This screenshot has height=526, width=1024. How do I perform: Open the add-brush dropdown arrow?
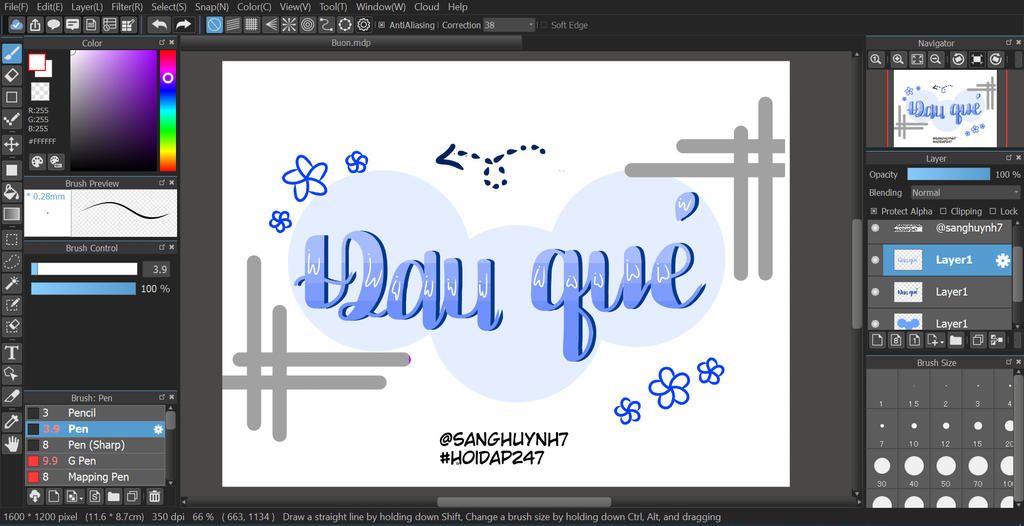point(73,497)
